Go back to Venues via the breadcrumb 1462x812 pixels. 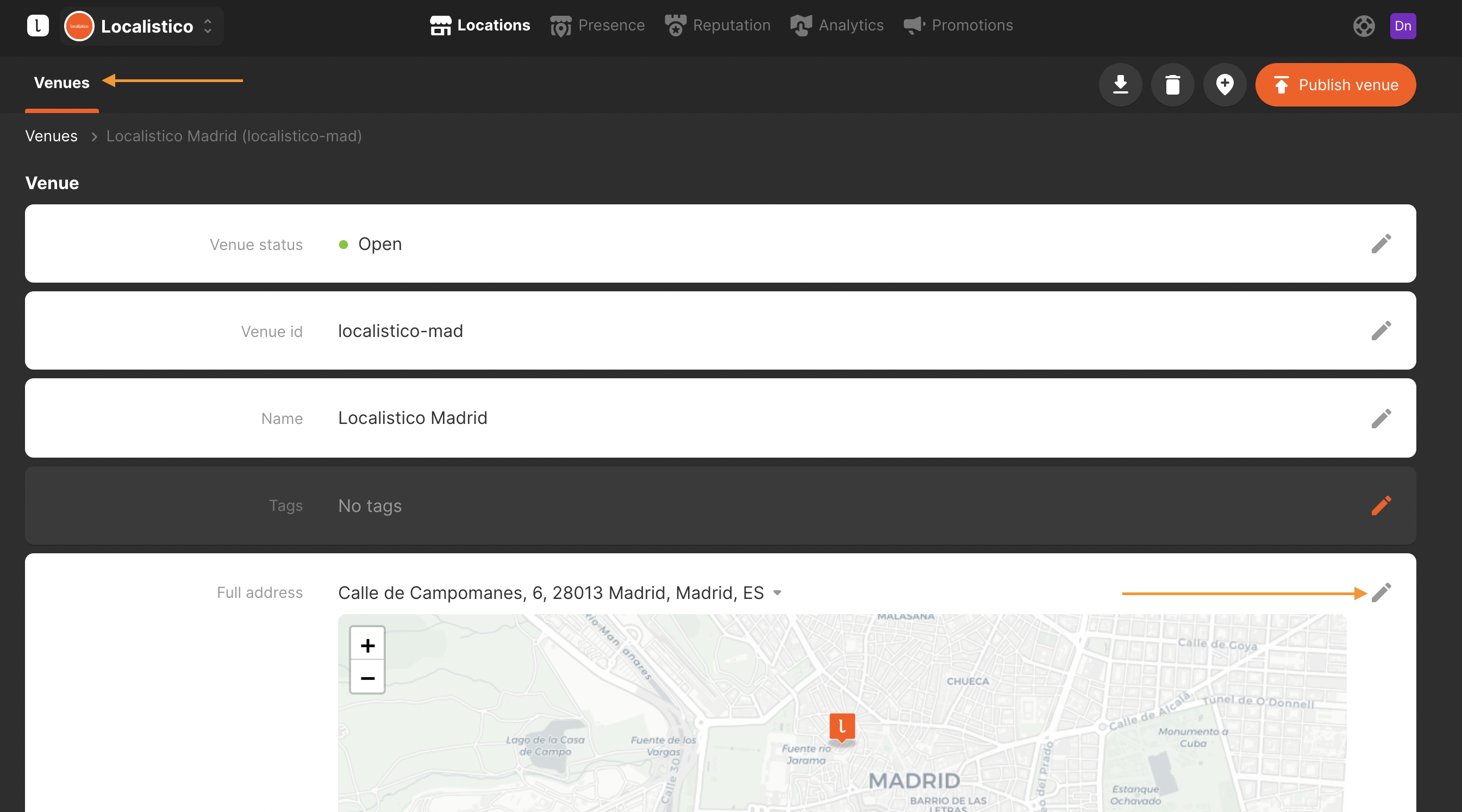tap(51, 136)
